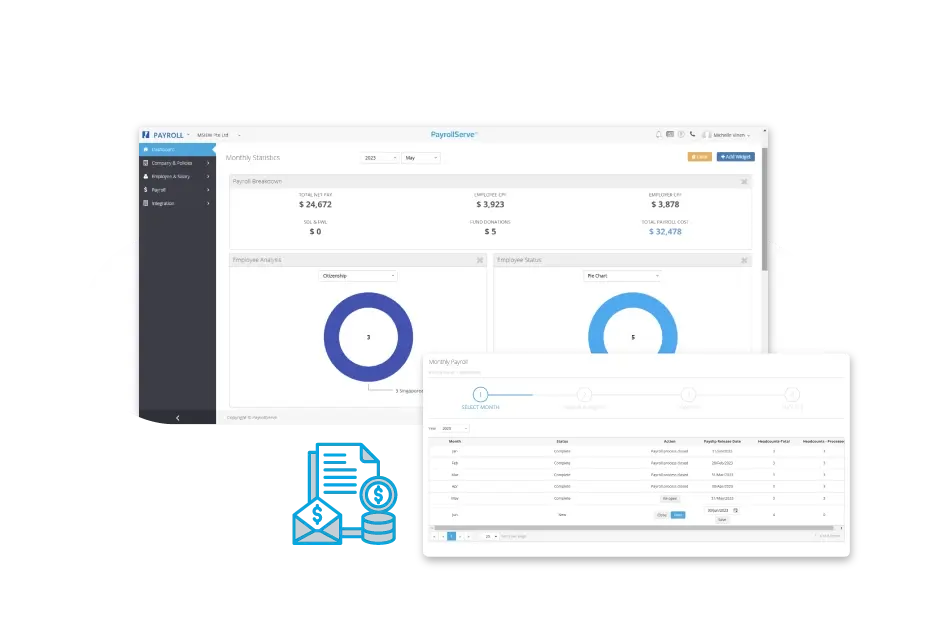This screenshot has width=930, height=625.
Task: Click the Monthly Payroll table horizontal scrollbar
Action: pyautogui.click(x=636, y=527)
